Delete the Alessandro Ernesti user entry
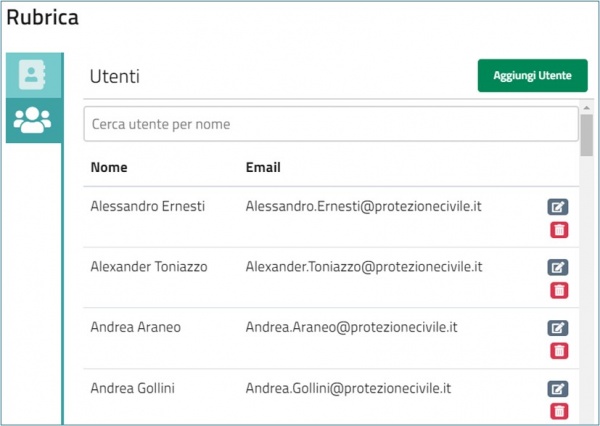Viewport: 600px width, 426px height. pyautogui.click(x=559, y=230)
